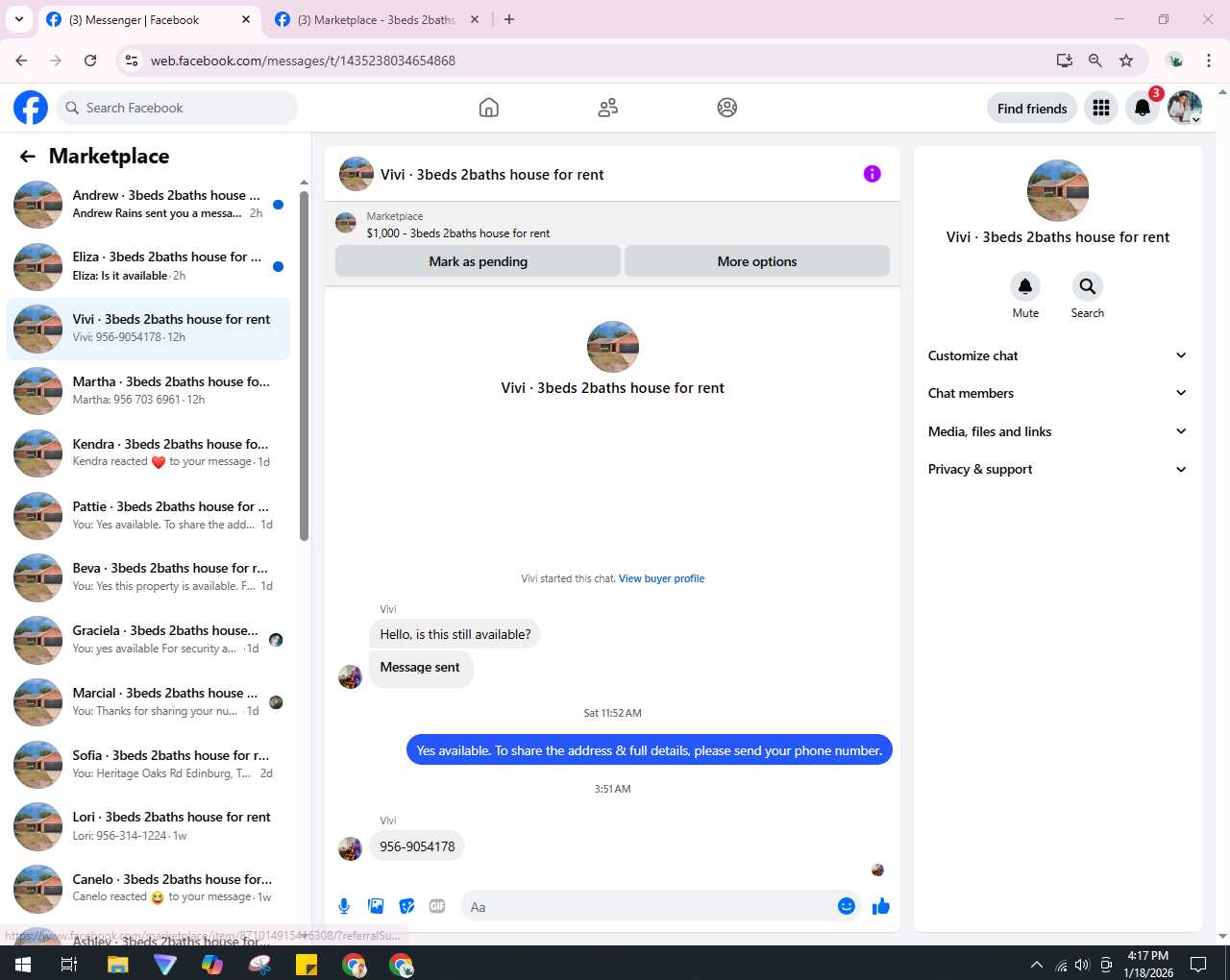Open volume control in system tray

click(1083, 965)
